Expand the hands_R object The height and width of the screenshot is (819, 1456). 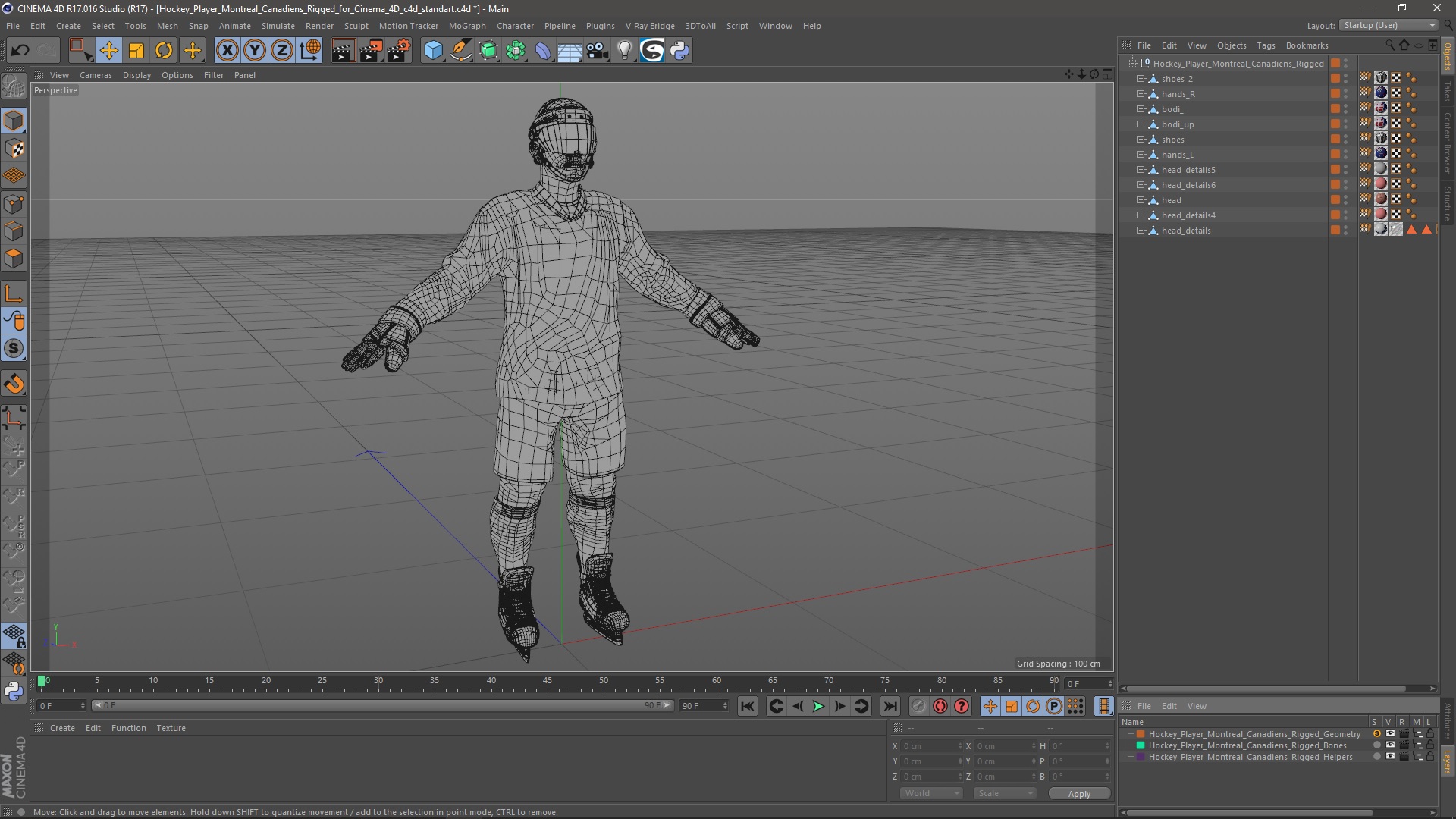pyautogui.click(x=1141, y=94)
